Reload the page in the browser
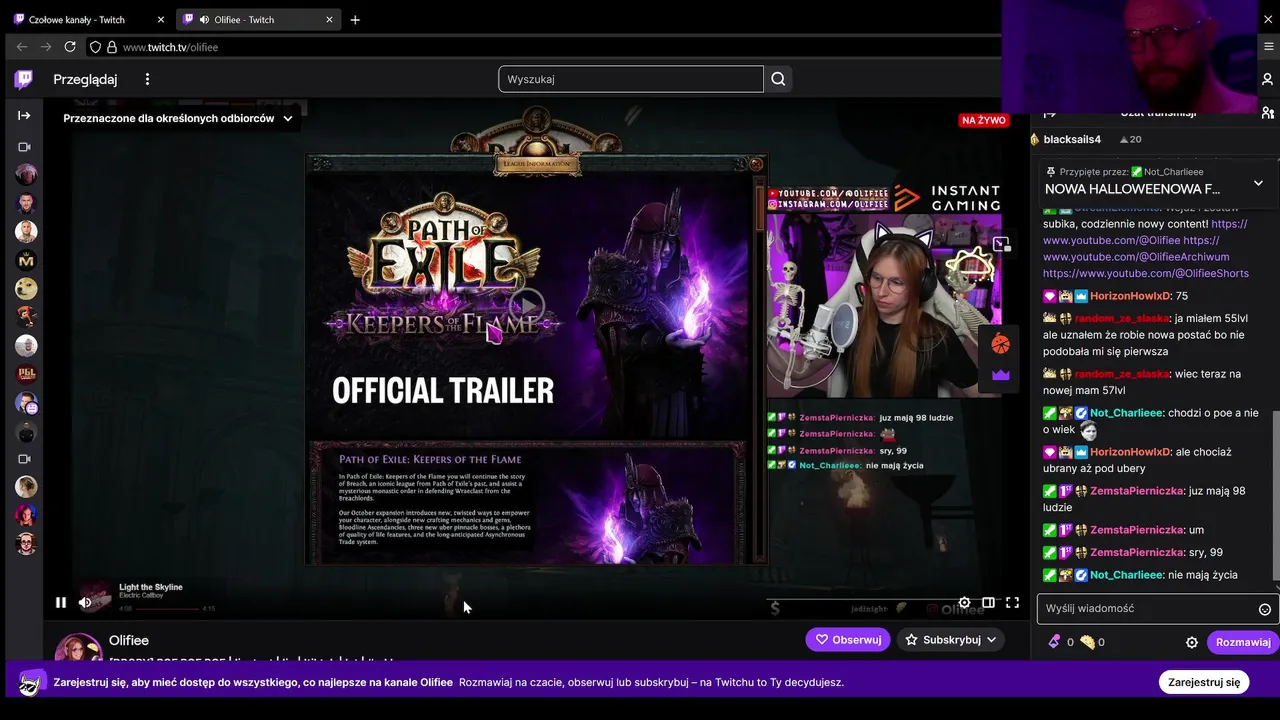This screenshot has height=720, width=1280. coord(70,47)
